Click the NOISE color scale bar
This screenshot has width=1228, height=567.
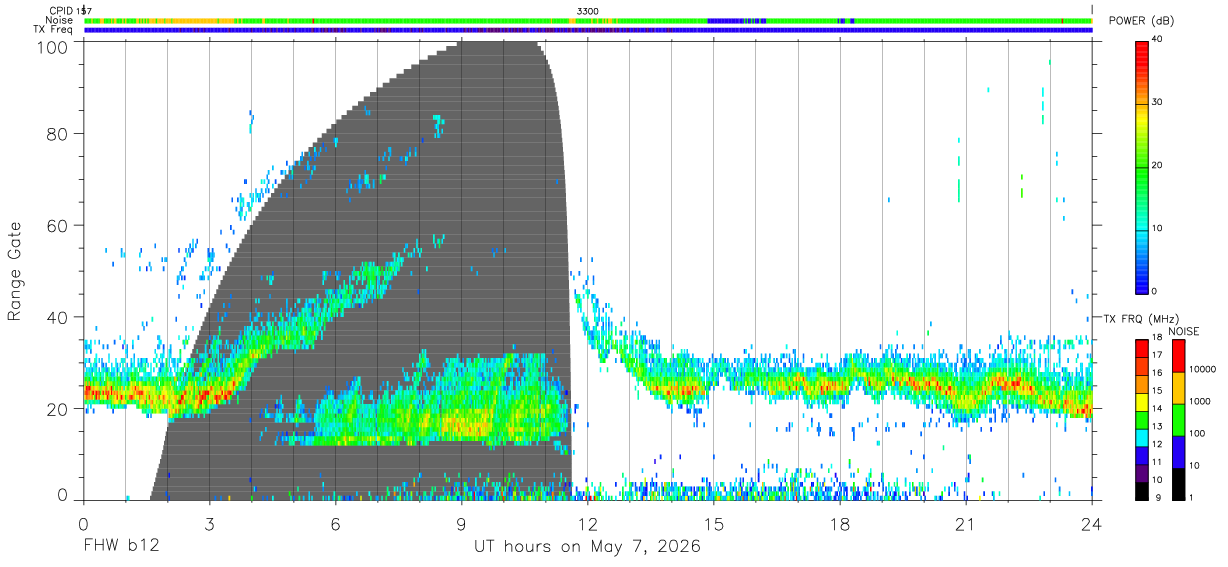click(x=1177, y=419)
